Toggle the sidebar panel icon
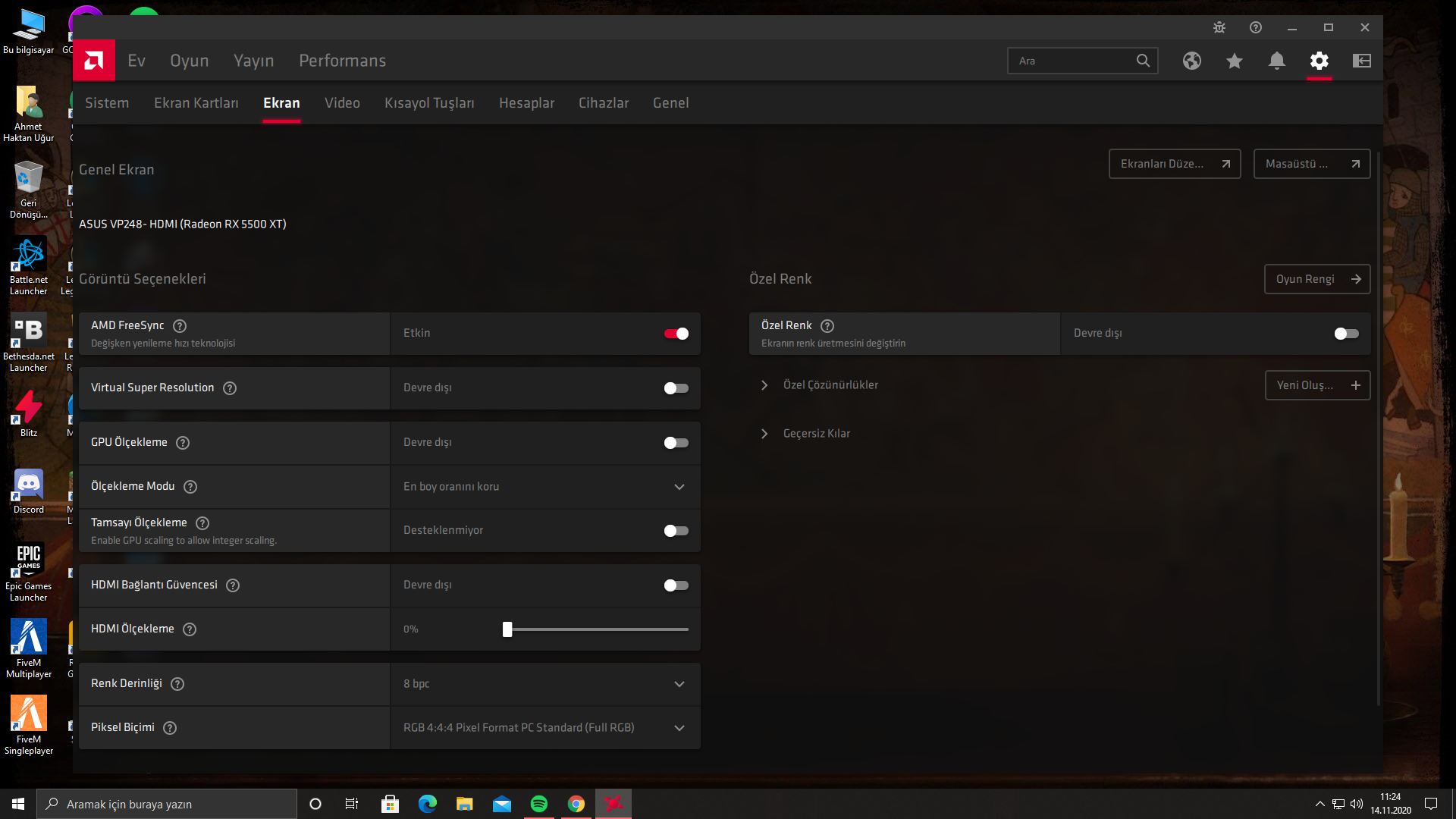This screenshot has width=1456, height=819. [1361, 61]
